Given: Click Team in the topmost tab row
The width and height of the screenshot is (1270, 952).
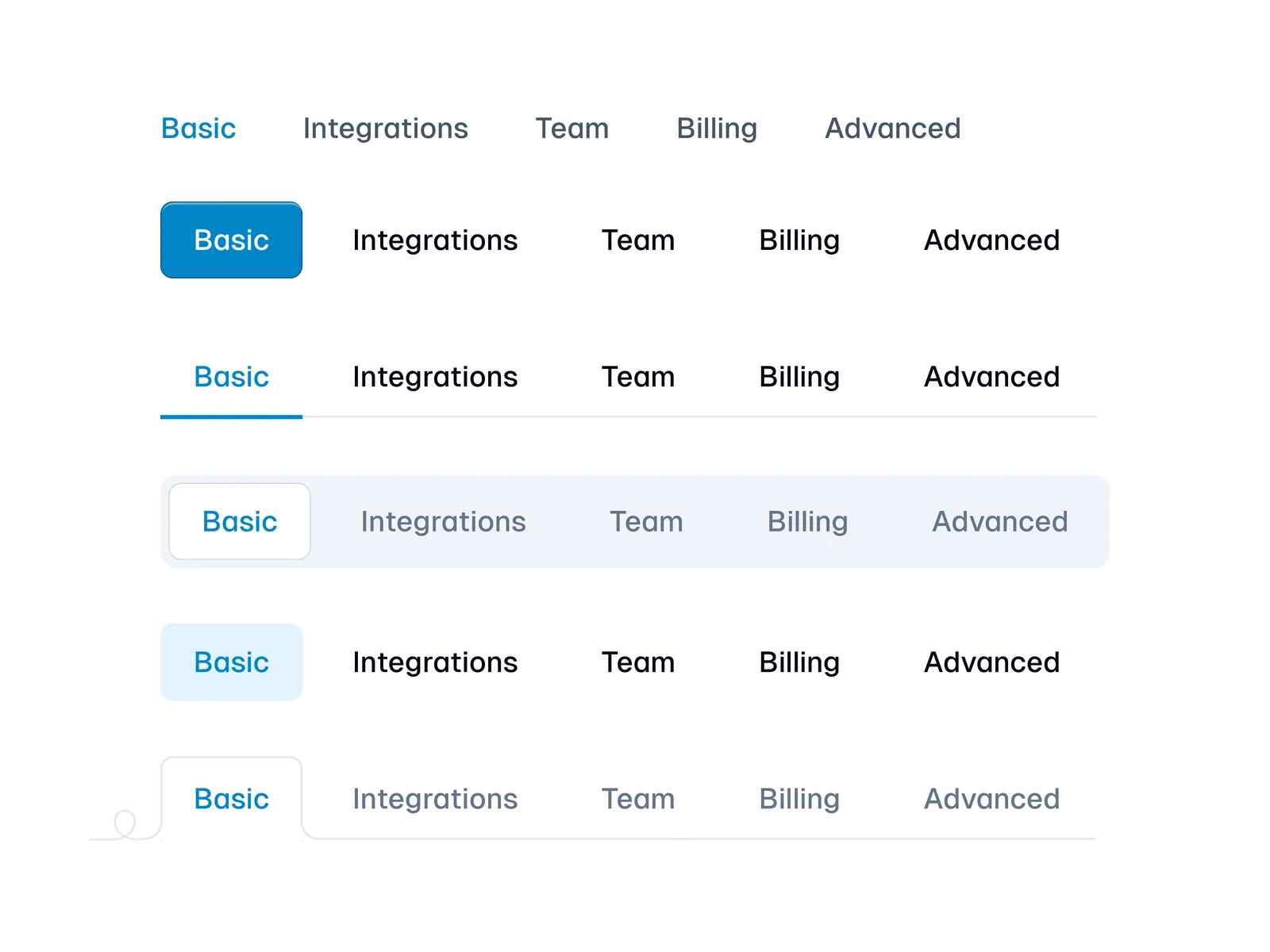Looking at the screenshot, I should tap(571, 129).
